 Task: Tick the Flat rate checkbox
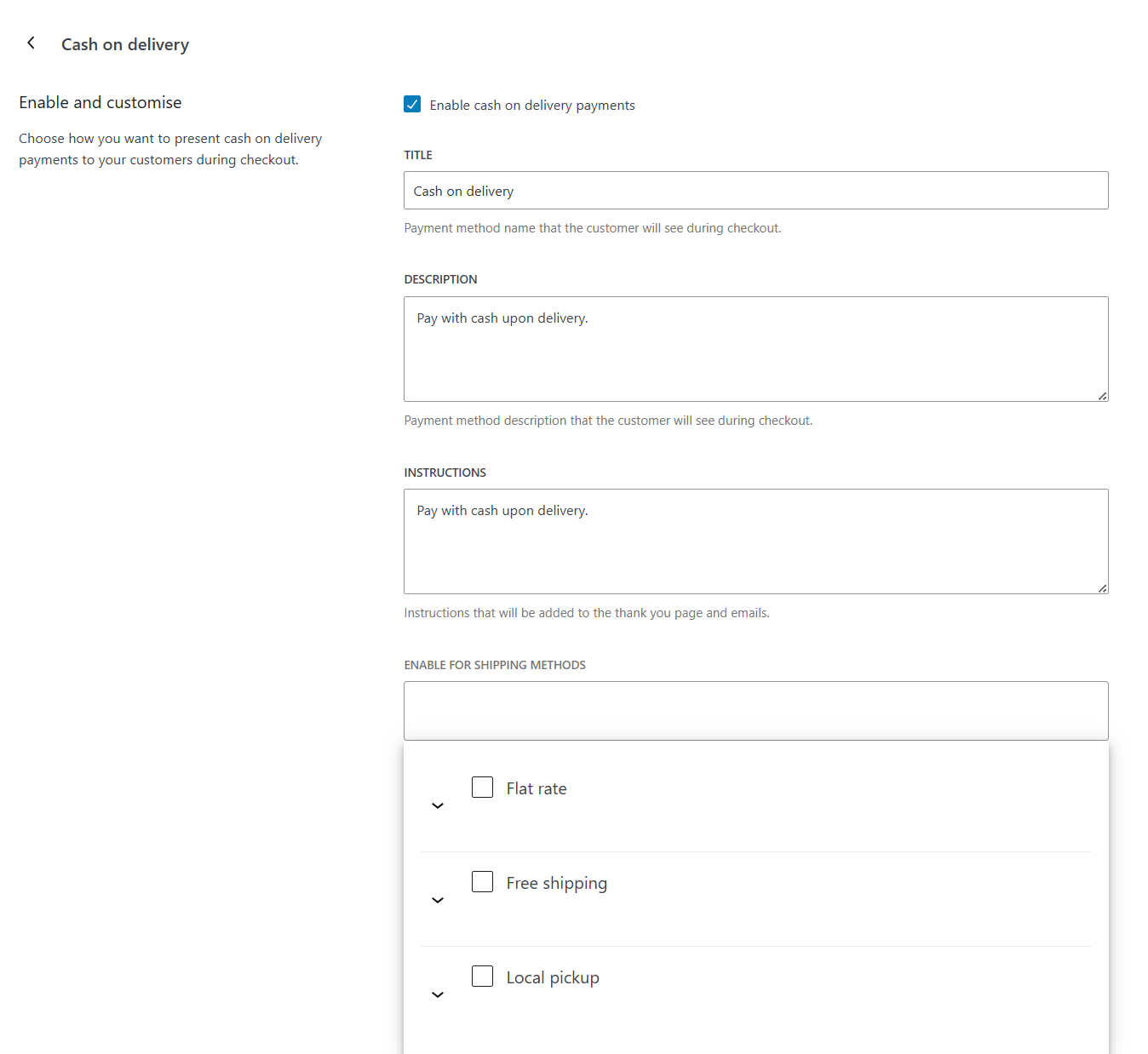pyautogui.click(x=482, y=787)
